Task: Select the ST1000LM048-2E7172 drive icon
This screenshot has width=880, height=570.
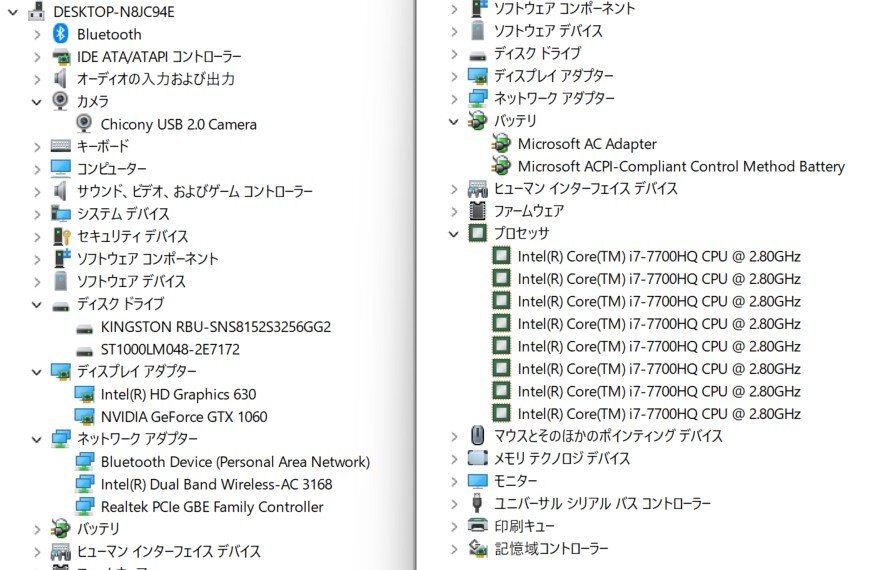Action: click(x=84, y=350)
